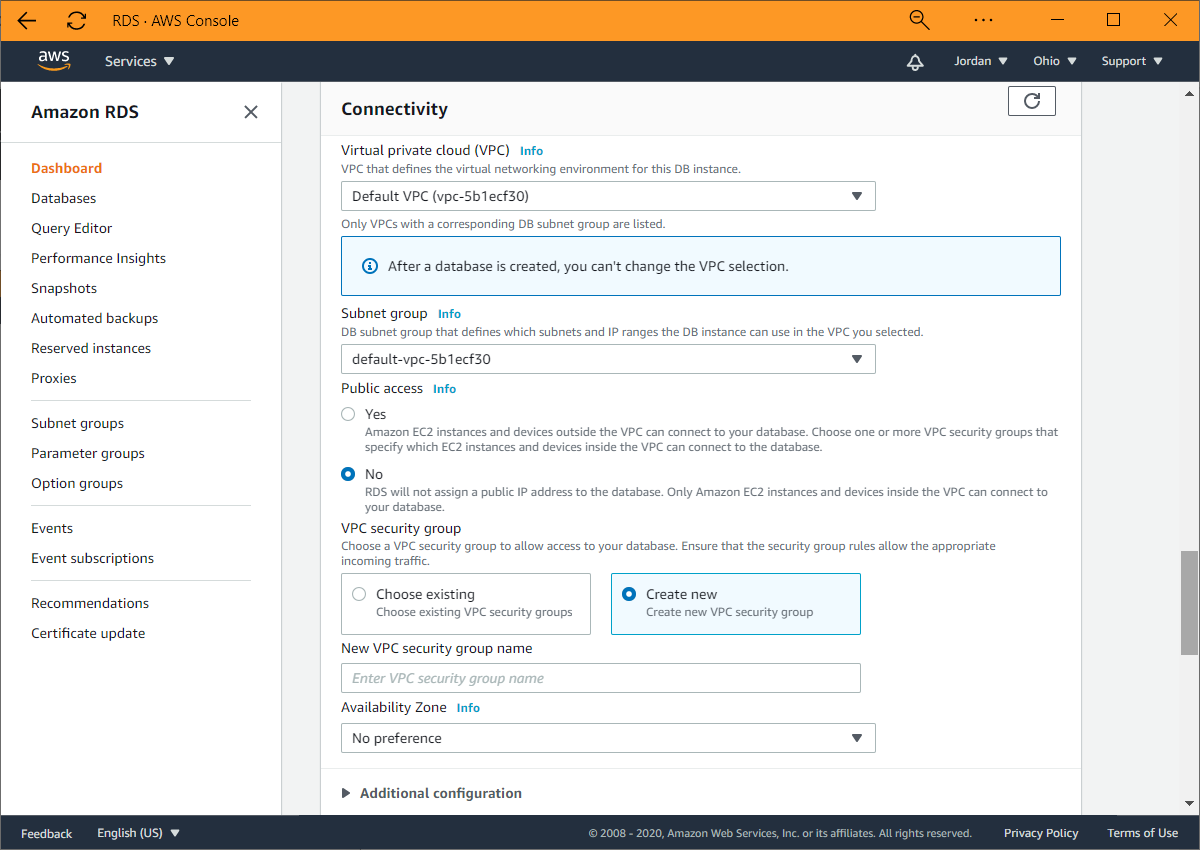The height and width of the screenshot is (850, 1200).
Task: Open the magnifier search icon in title bar
Action: 919,20
